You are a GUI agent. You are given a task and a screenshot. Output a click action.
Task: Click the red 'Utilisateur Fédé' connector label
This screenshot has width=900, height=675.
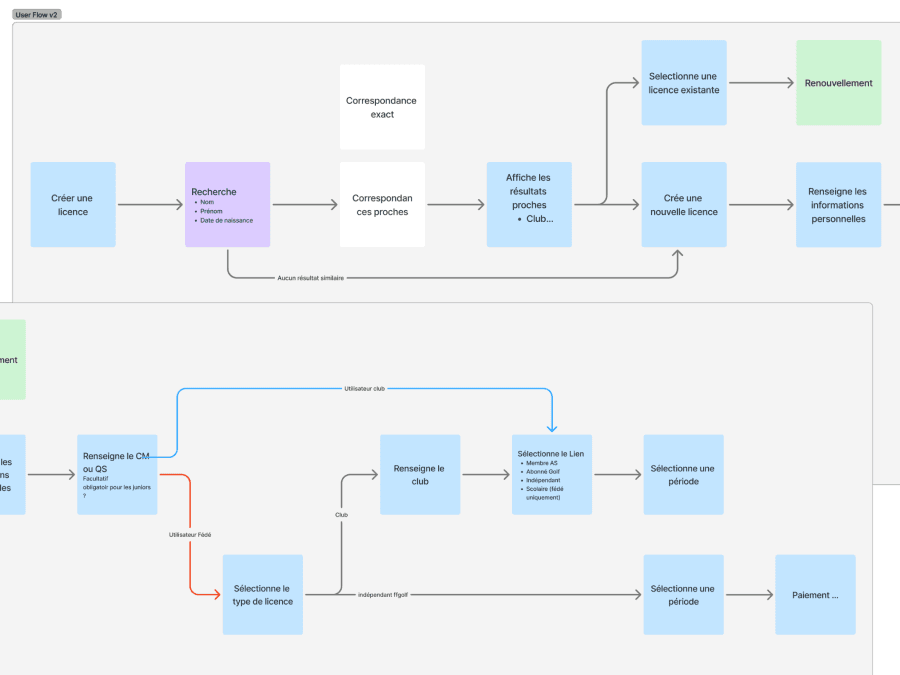188,535
